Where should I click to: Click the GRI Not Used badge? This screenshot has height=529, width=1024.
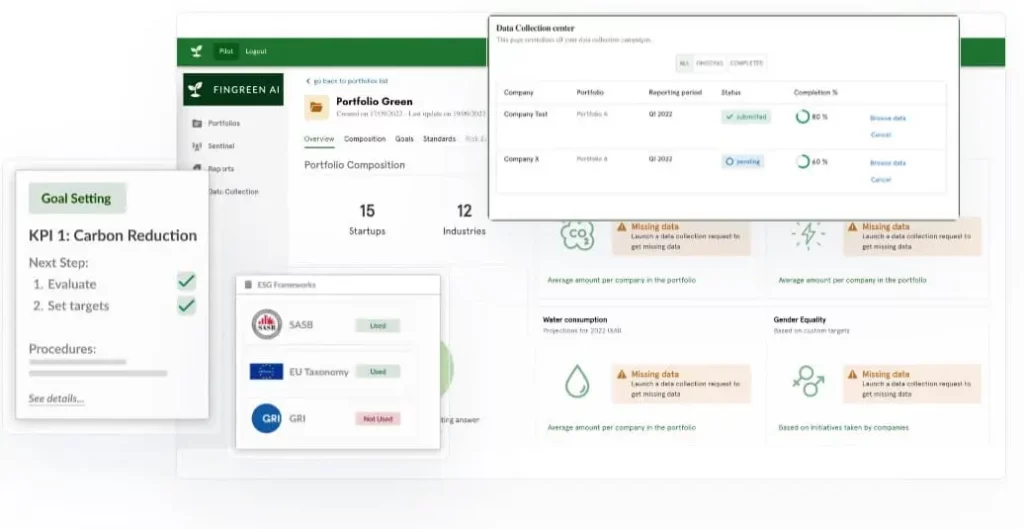tap(377, 419)
